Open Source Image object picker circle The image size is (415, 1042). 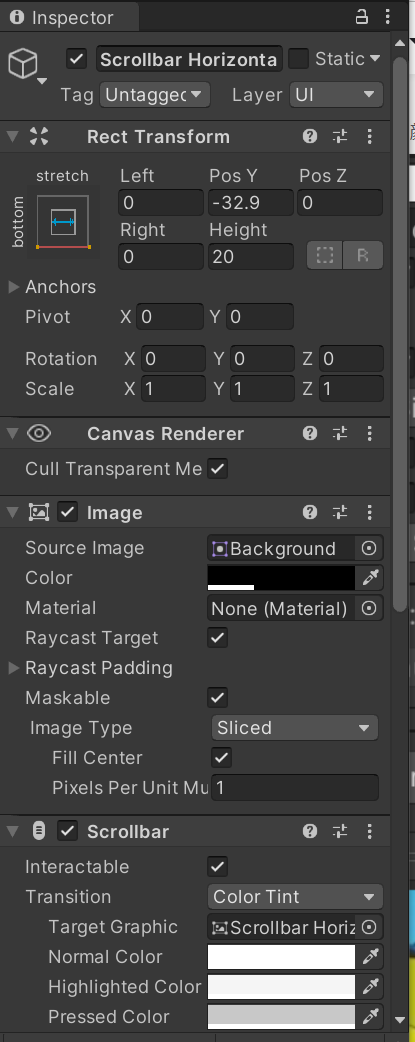pyautogui.click(x=369, y=548)
